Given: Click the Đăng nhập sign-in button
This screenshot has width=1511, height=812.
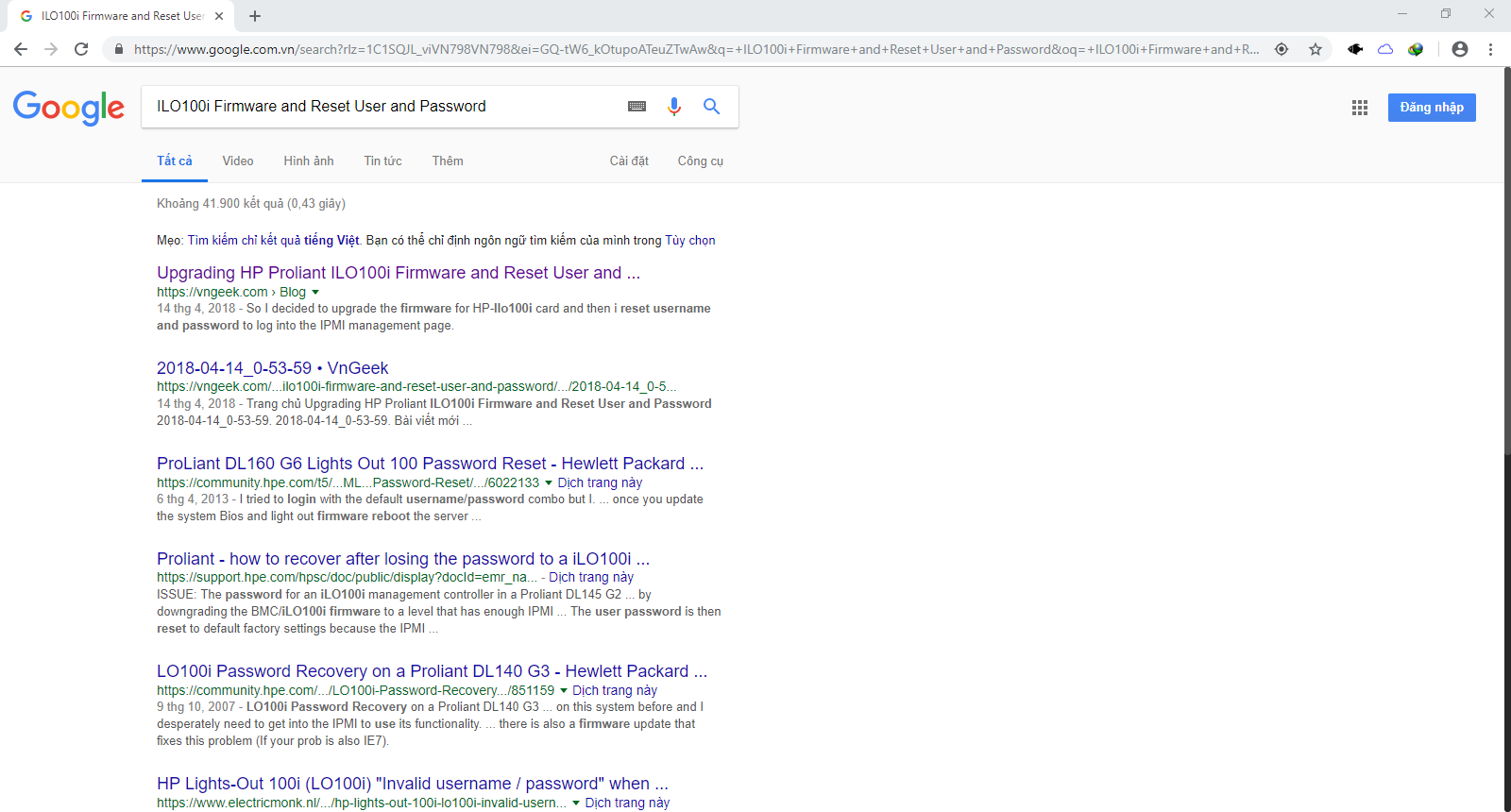Looking at the screenshot, I should tap(1432, 108).
